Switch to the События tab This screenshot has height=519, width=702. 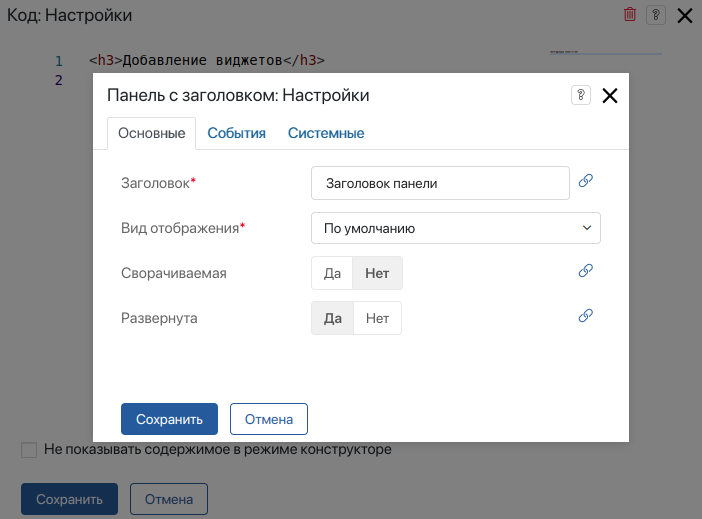tap(236, 133)
